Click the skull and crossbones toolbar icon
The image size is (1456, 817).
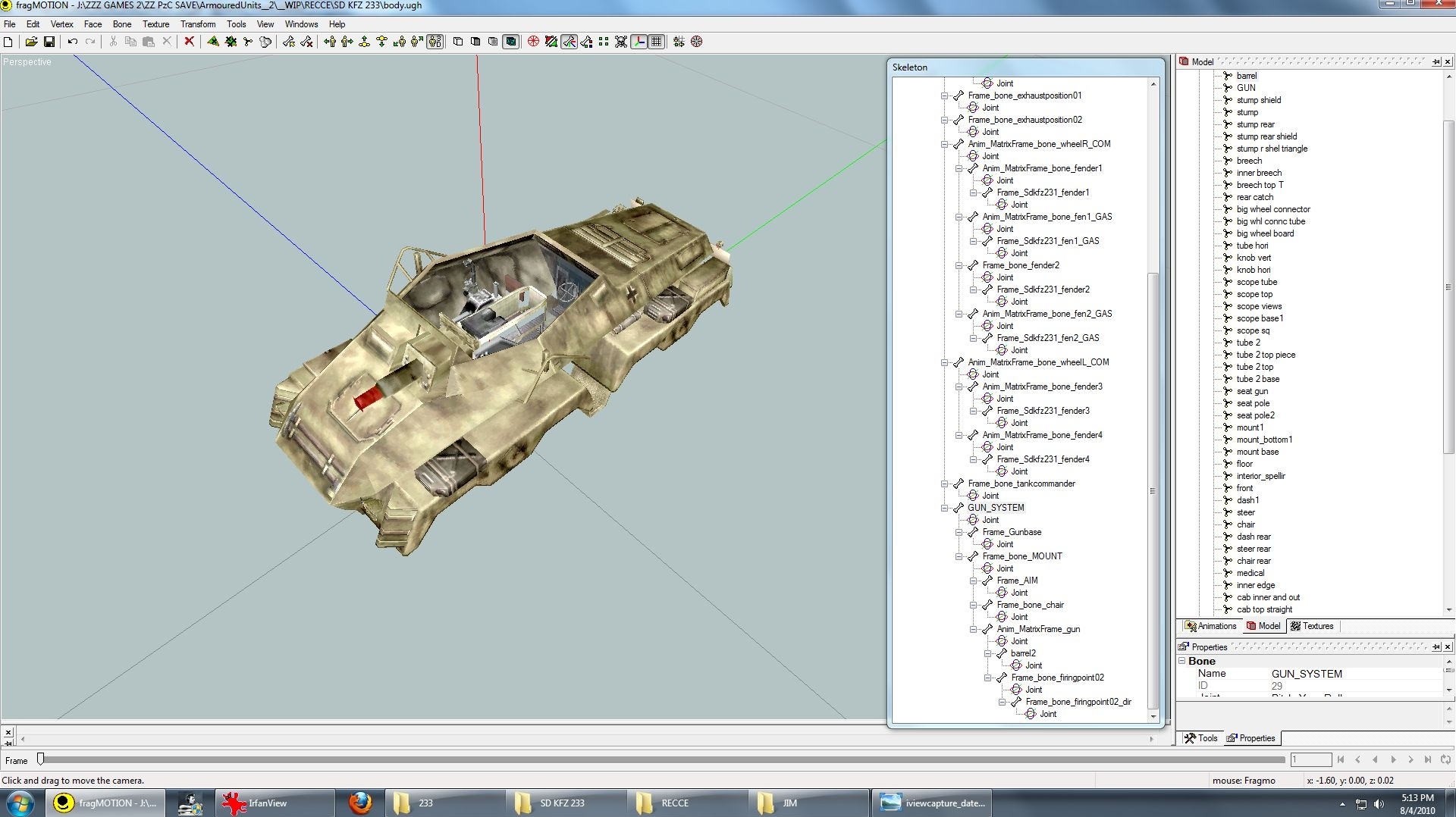click(x=621, y=42)
